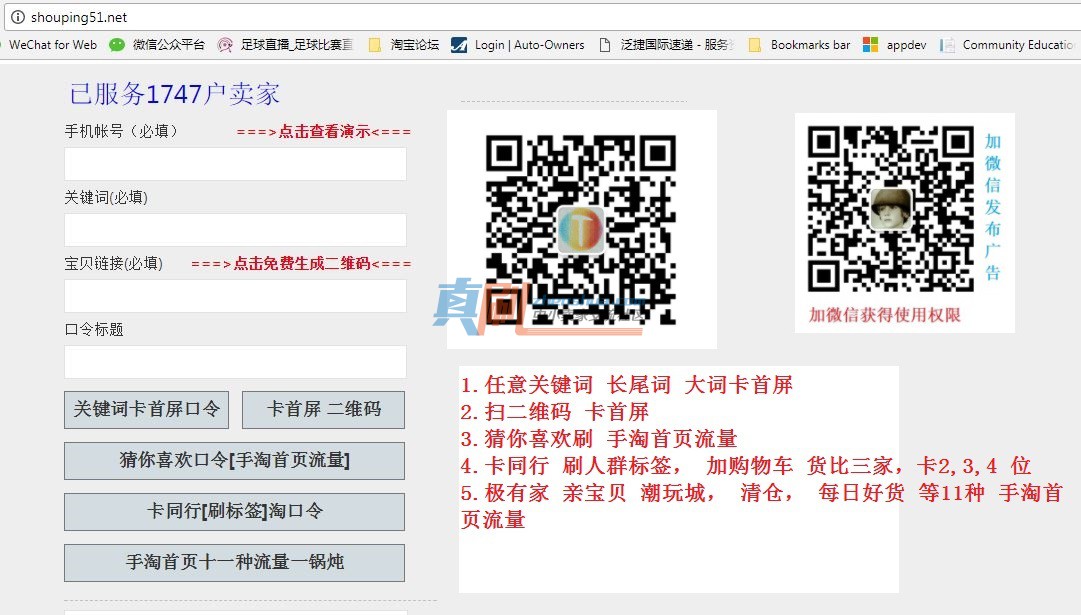Open the 足球直播 bookmark
The height and width of the screenshot is (615, 1081).
coord(296,45)
